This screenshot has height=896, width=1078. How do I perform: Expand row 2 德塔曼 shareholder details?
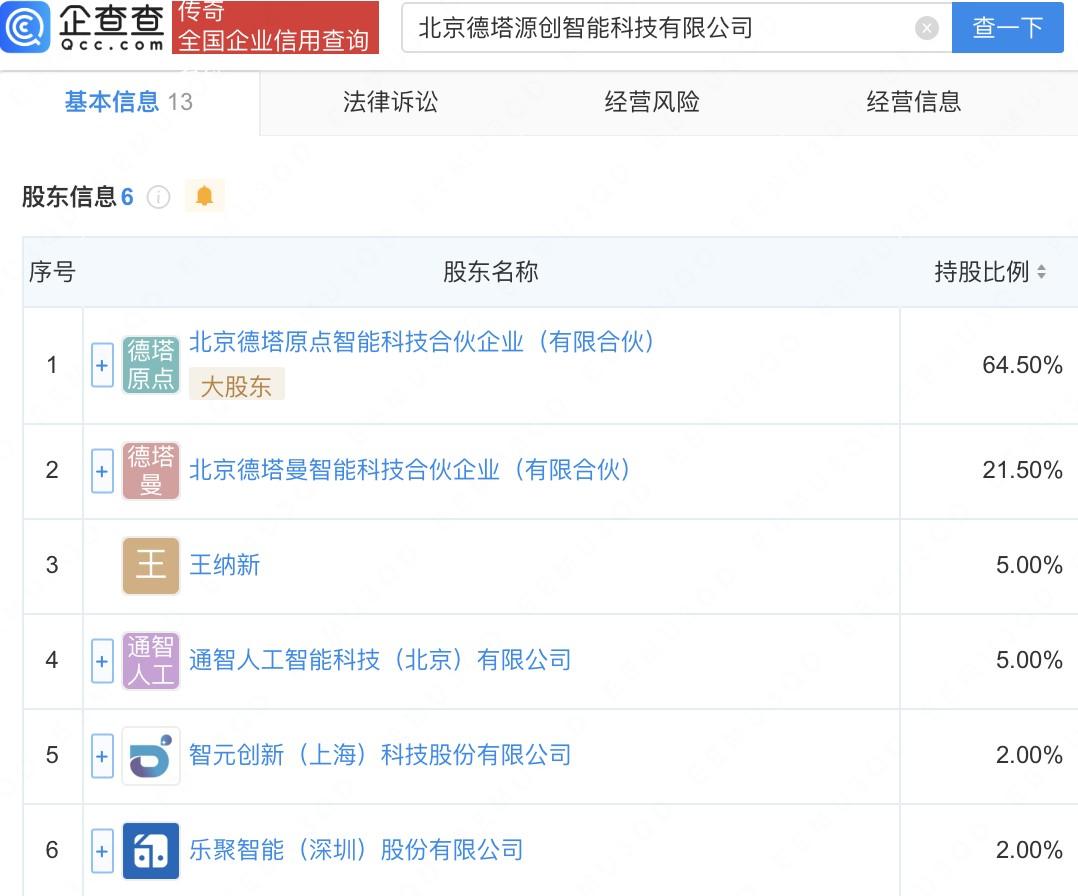click(102, 471)
